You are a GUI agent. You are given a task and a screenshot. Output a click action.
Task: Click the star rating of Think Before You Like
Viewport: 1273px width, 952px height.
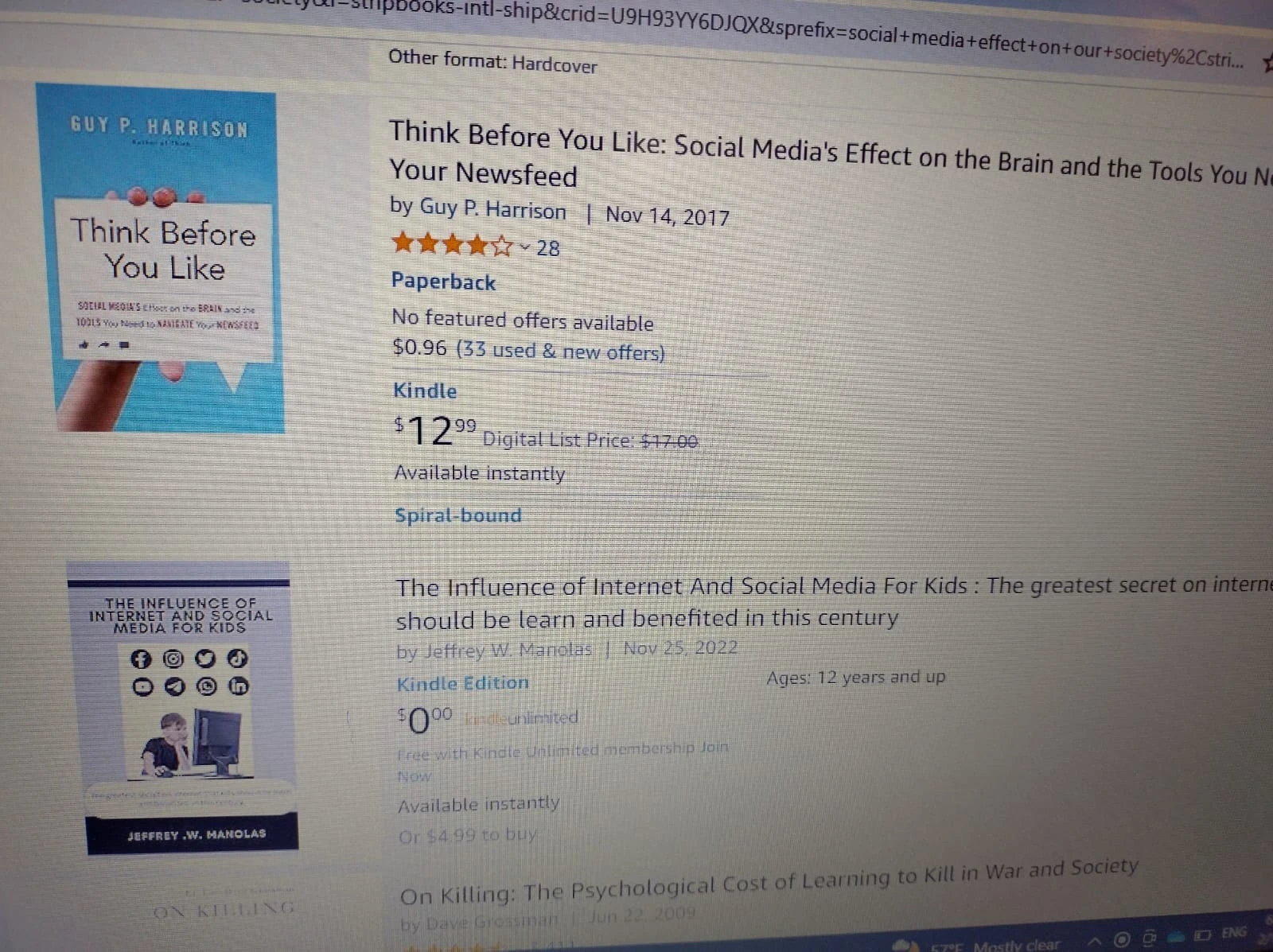[452, 243]
